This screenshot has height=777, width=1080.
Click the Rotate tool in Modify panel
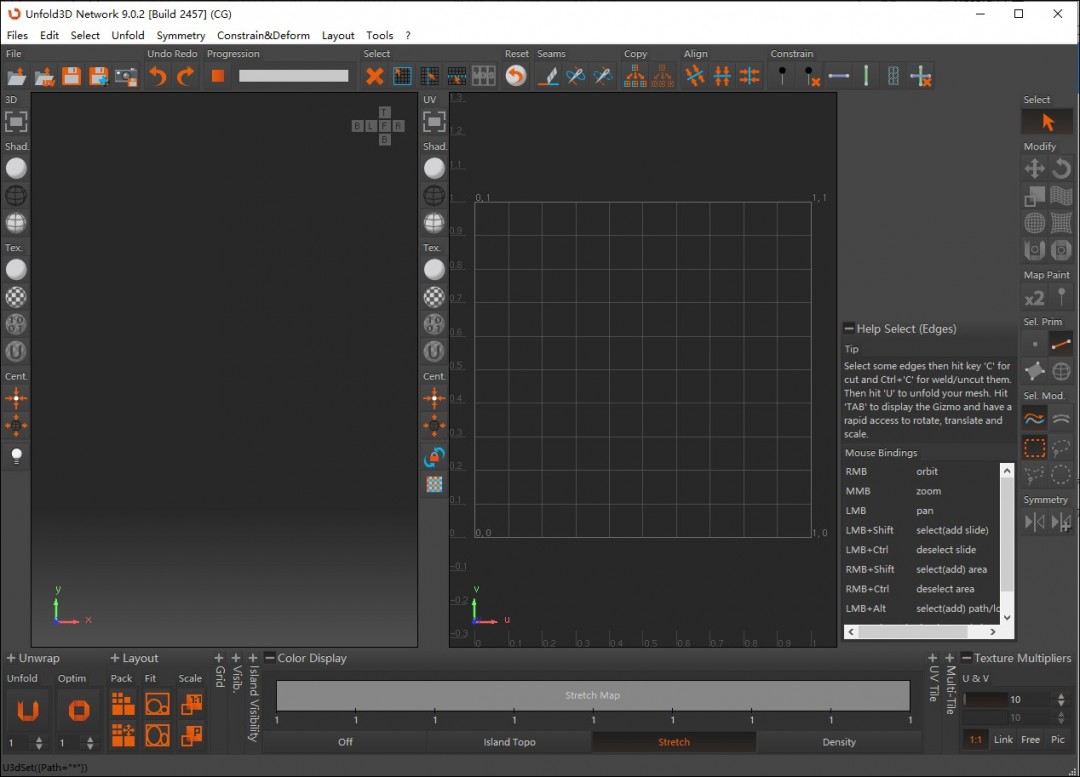[x=1061, y=168]
